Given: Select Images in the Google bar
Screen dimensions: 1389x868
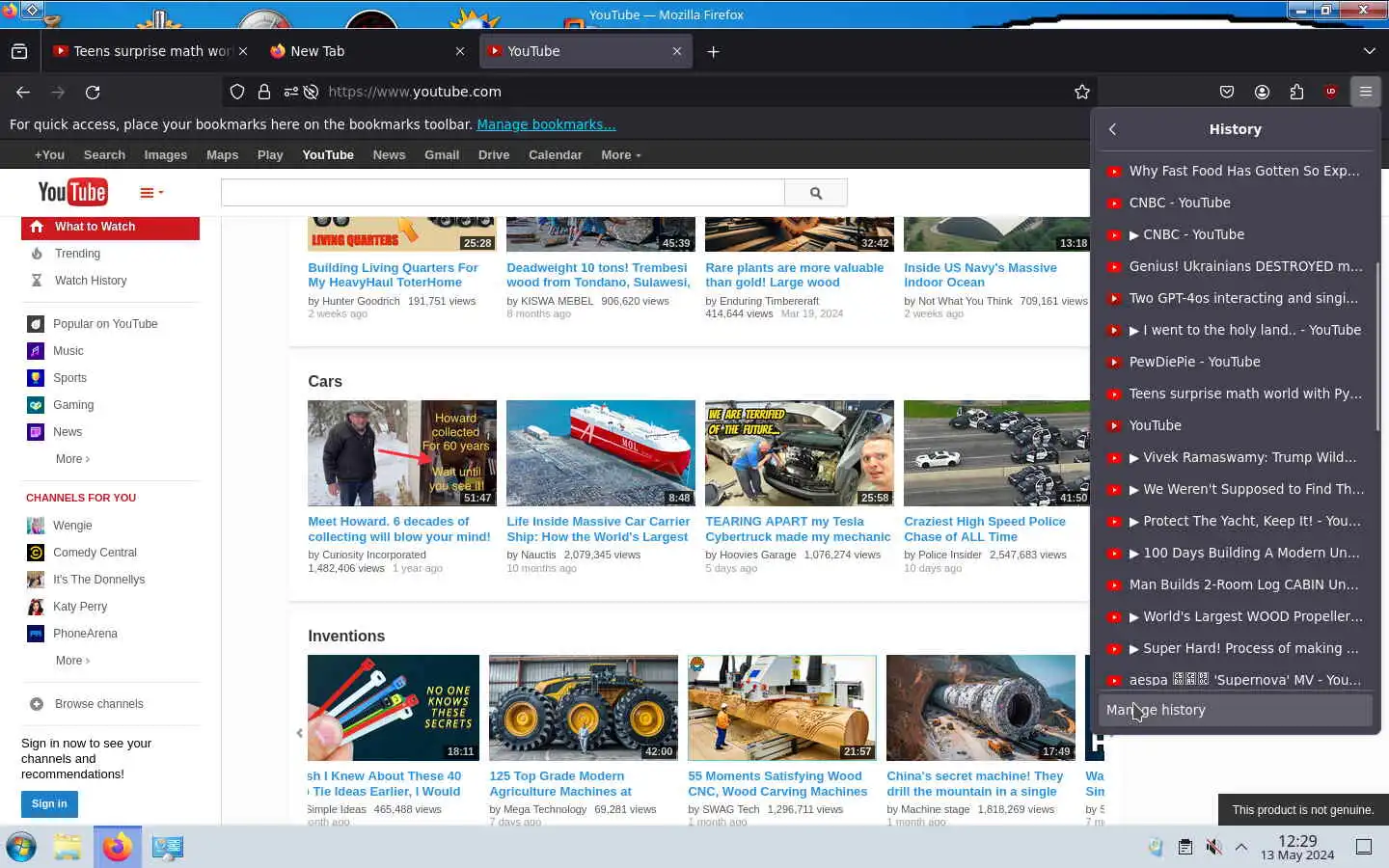Looking at the screenshot, I should click(x=166, y=154).
